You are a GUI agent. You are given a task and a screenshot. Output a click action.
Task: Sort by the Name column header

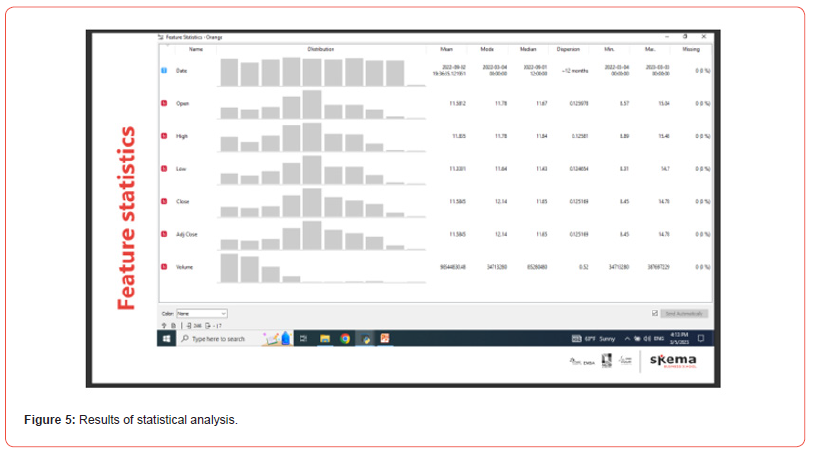coord(196,49)
